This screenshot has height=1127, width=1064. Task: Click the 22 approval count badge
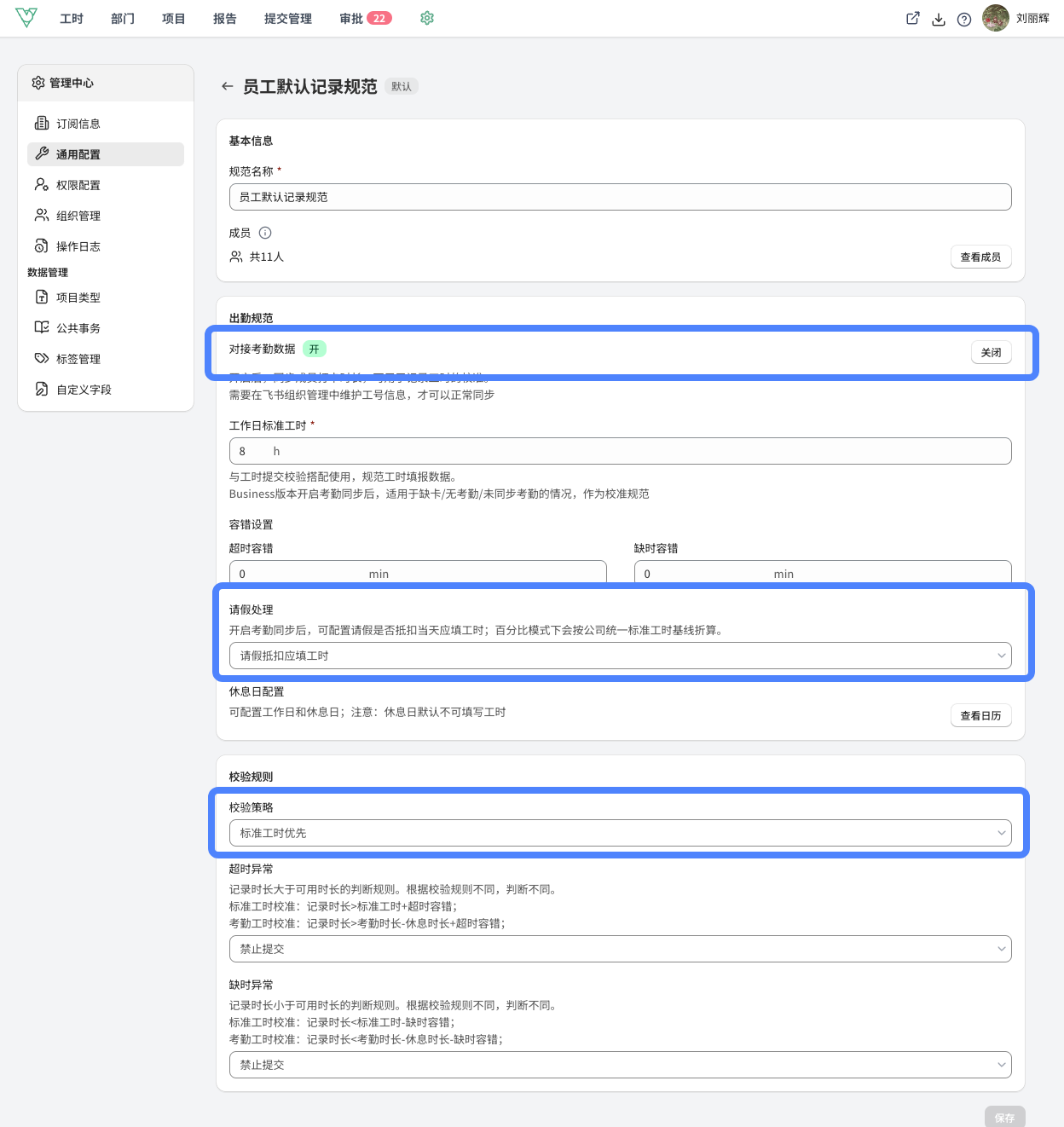coord(379,19)
